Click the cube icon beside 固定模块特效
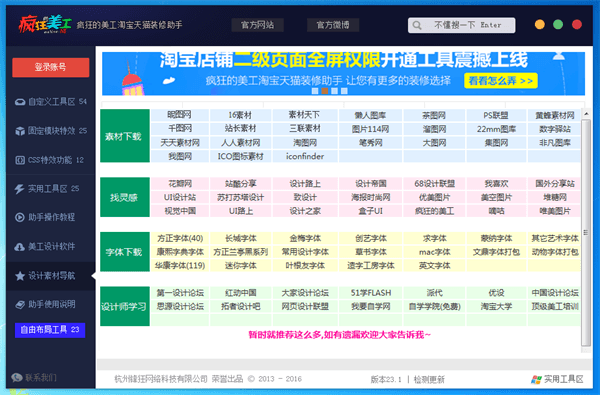600x395 pixels. [x=20, y=131]
